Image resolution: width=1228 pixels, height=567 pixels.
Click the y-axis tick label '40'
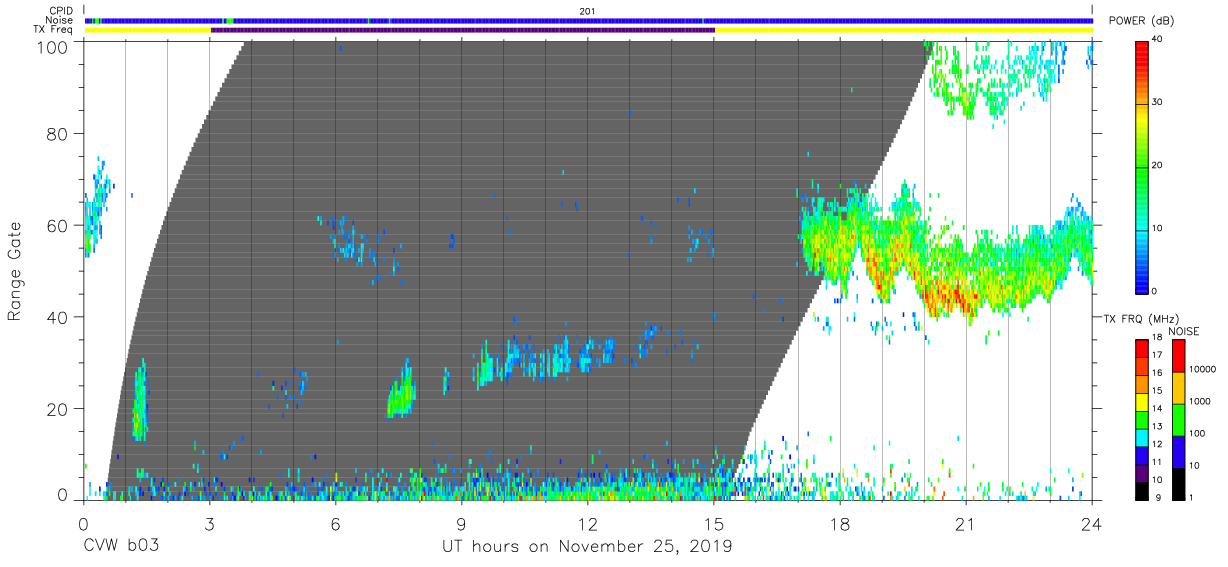tap(59, 317)
